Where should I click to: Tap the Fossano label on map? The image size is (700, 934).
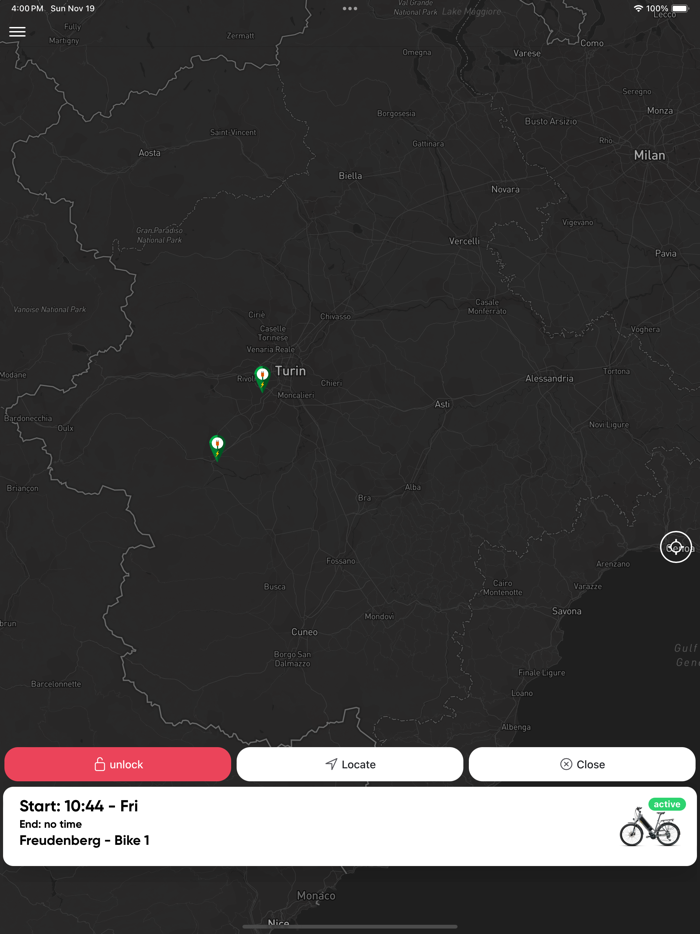pos(341,561)
